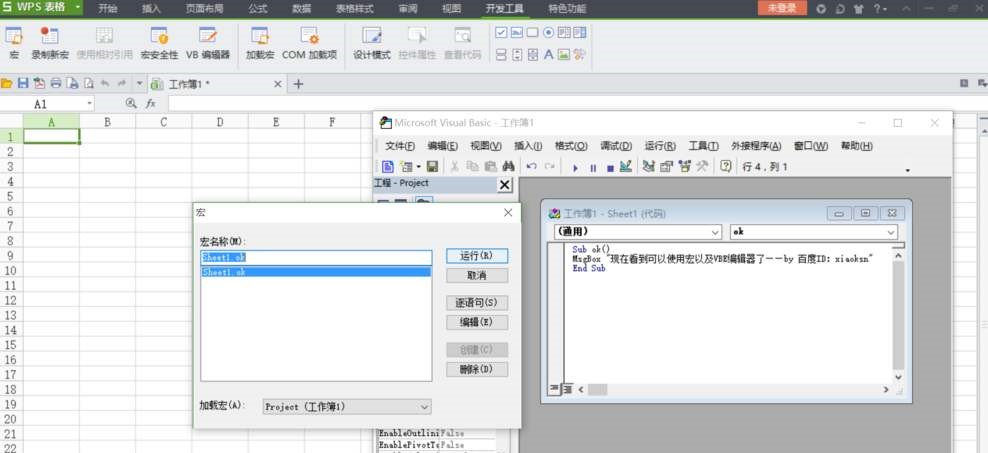The height and width of the screenshot is (453, 988).
Task: Click the 运行(R) button in macro dialog
Action: [x=476, y=256]
